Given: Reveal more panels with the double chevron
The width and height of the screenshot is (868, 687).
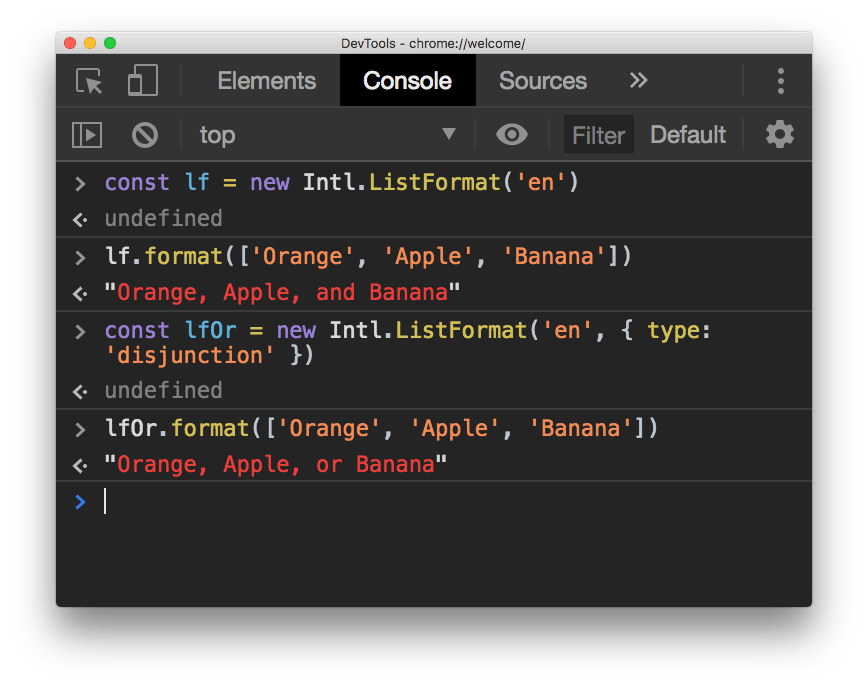Looking at the screenshot, I should click(638, 81).
